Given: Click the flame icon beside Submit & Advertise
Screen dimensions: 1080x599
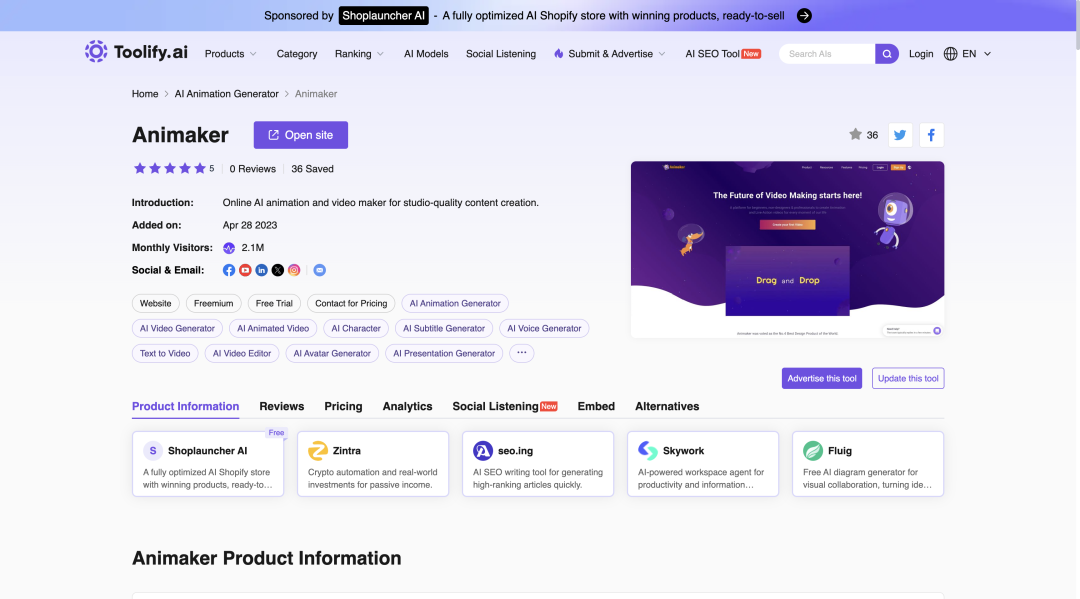Looking at the screenshot, I should (x=559, y=54).
